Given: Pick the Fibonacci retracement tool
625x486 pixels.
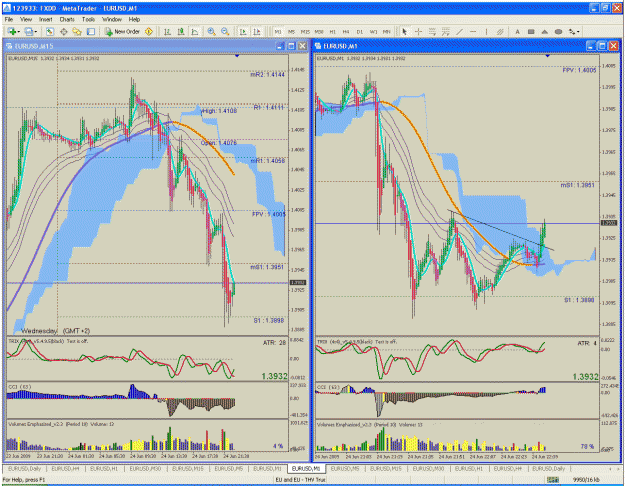Looking at the screenshot, I should [x=432, y=31].
